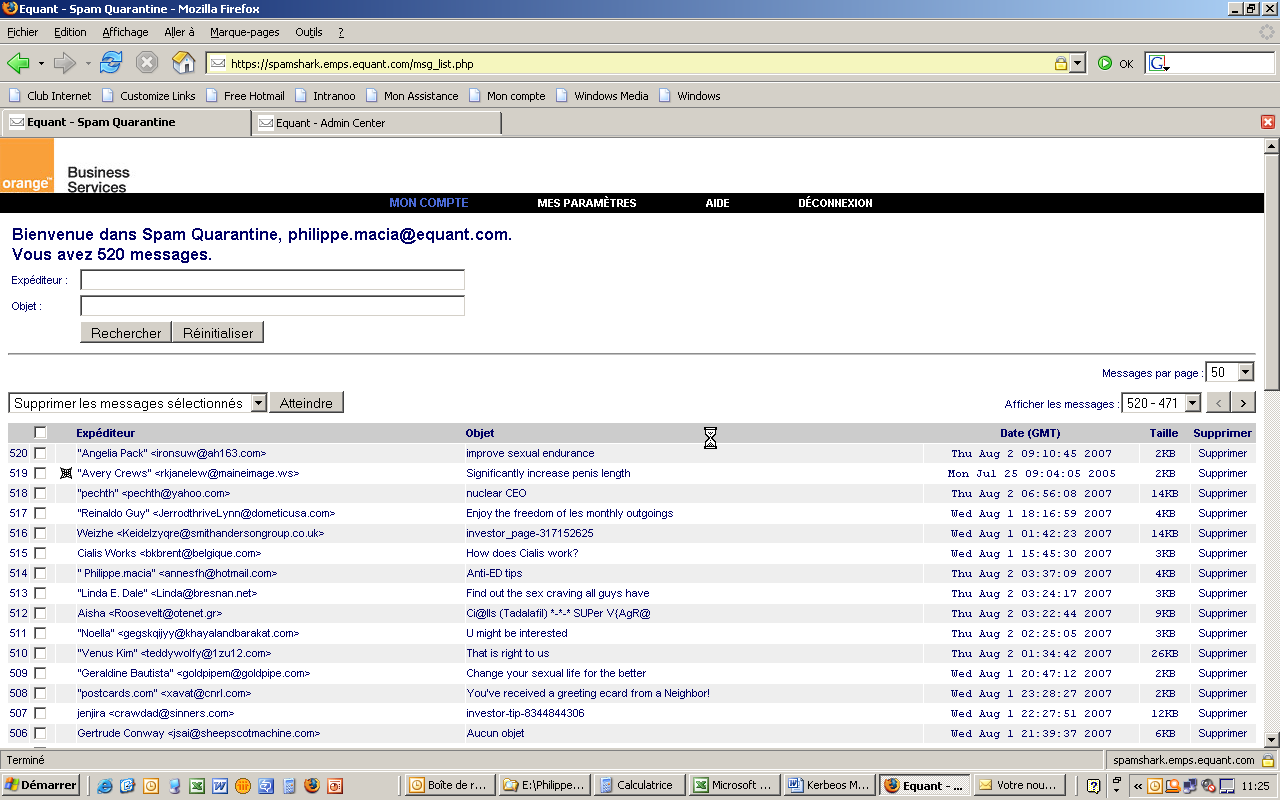Open the Back button history dropdown arrow
The image size is (1280, 800).
(41, 63)
